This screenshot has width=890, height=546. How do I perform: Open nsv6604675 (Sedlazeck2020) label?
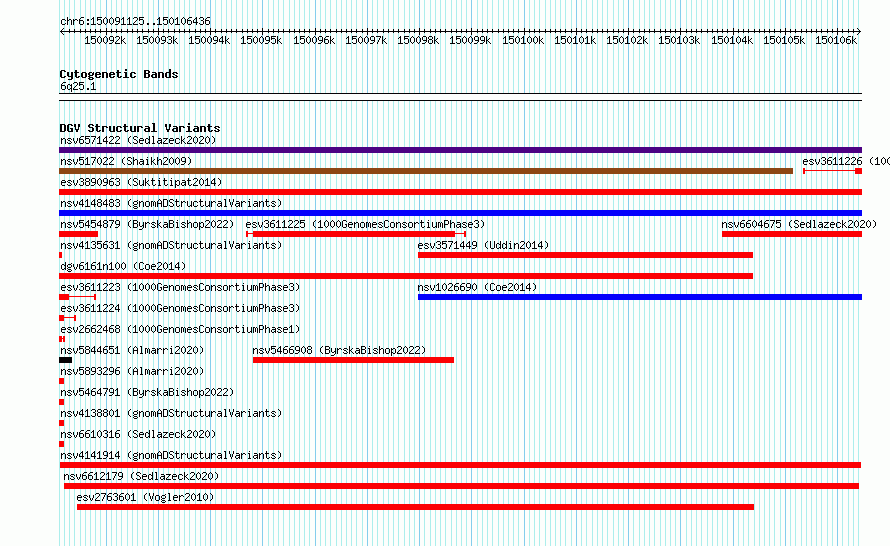point(799,224)
